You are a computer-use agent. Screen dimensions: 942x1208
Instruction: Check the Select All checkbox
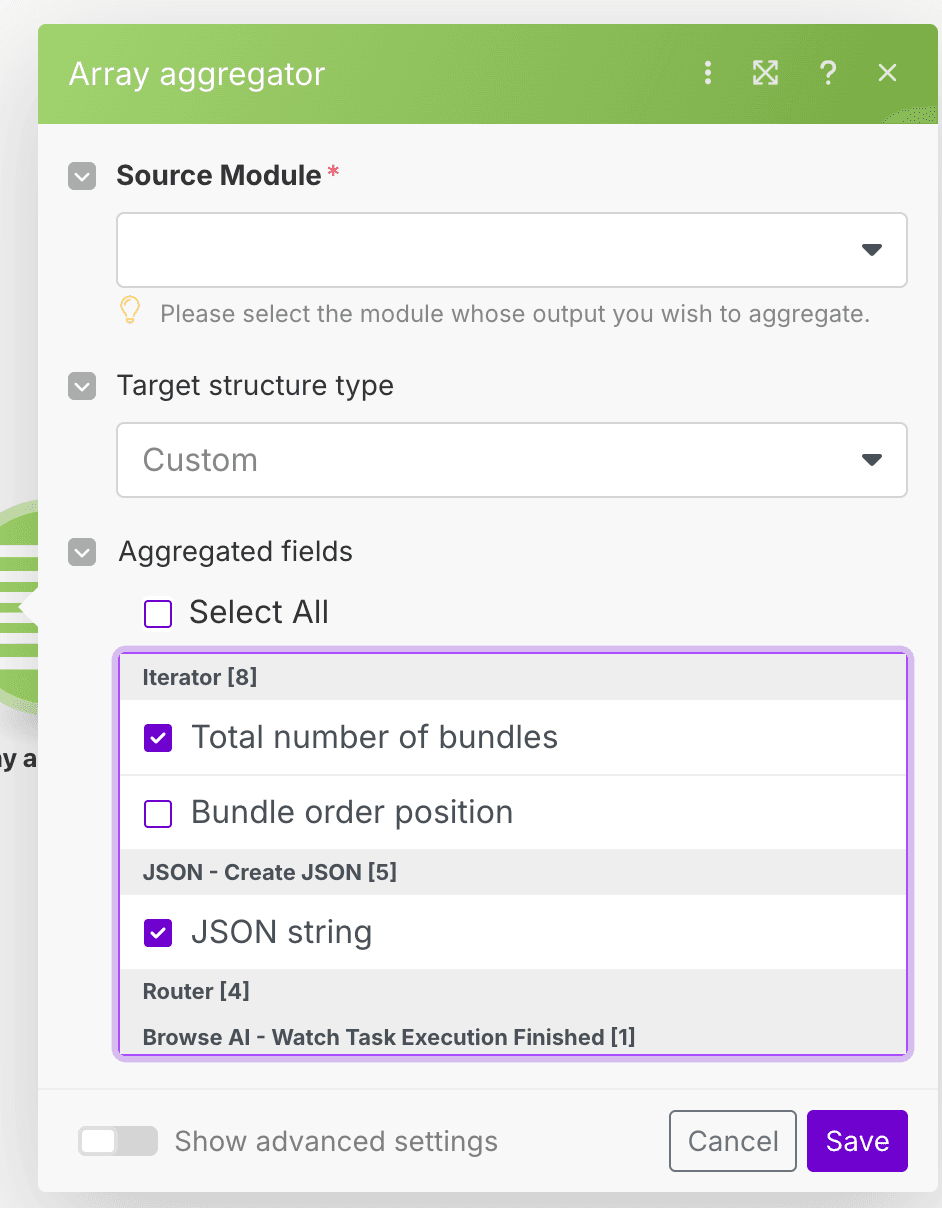click(x=158, y=613)
